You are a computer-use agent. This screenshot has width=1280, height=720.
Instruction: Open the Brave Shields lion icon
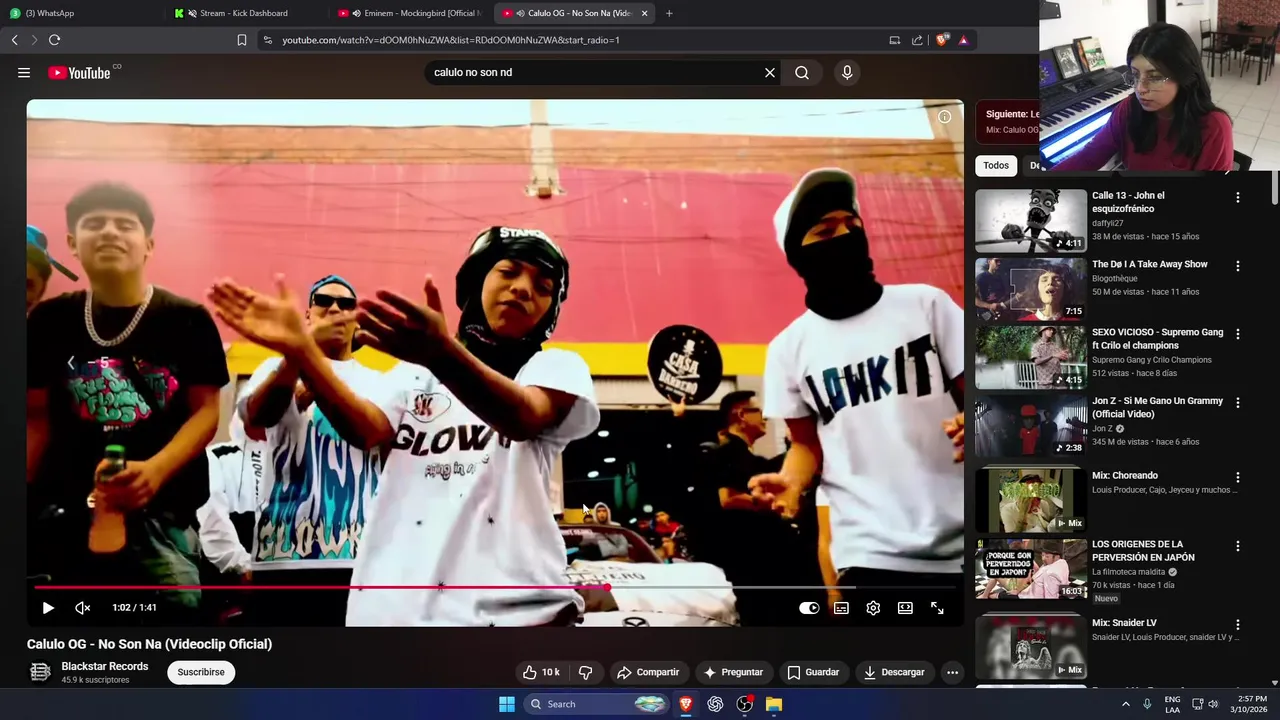tap(942, 40)
